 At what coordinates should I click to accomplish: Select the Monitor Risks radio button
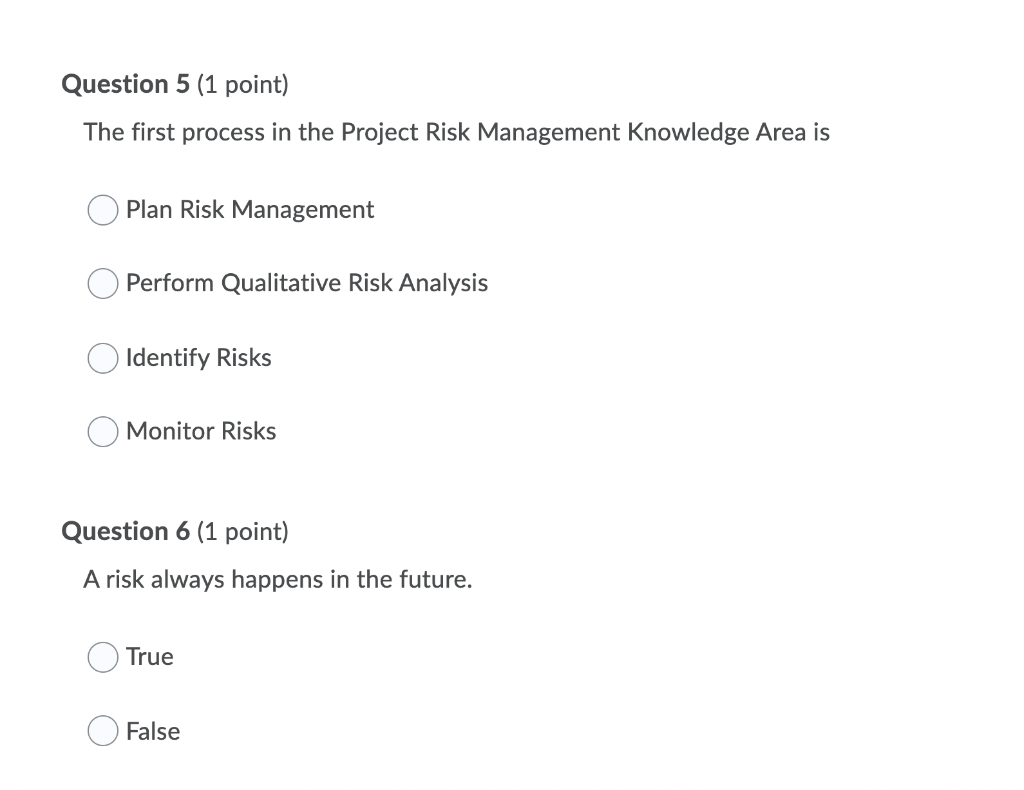pyautogui.click(x=102, y=431)
